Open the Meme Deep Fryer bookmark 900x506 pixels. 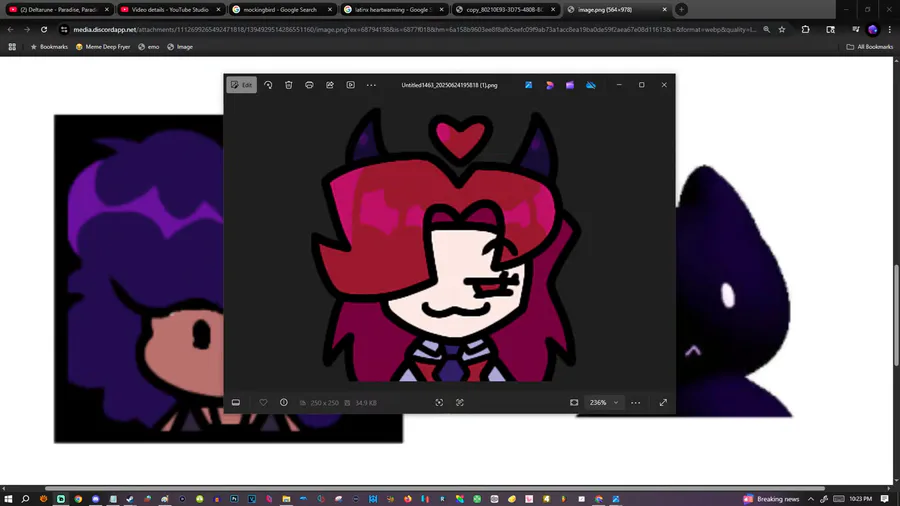(x=103, y=47)
